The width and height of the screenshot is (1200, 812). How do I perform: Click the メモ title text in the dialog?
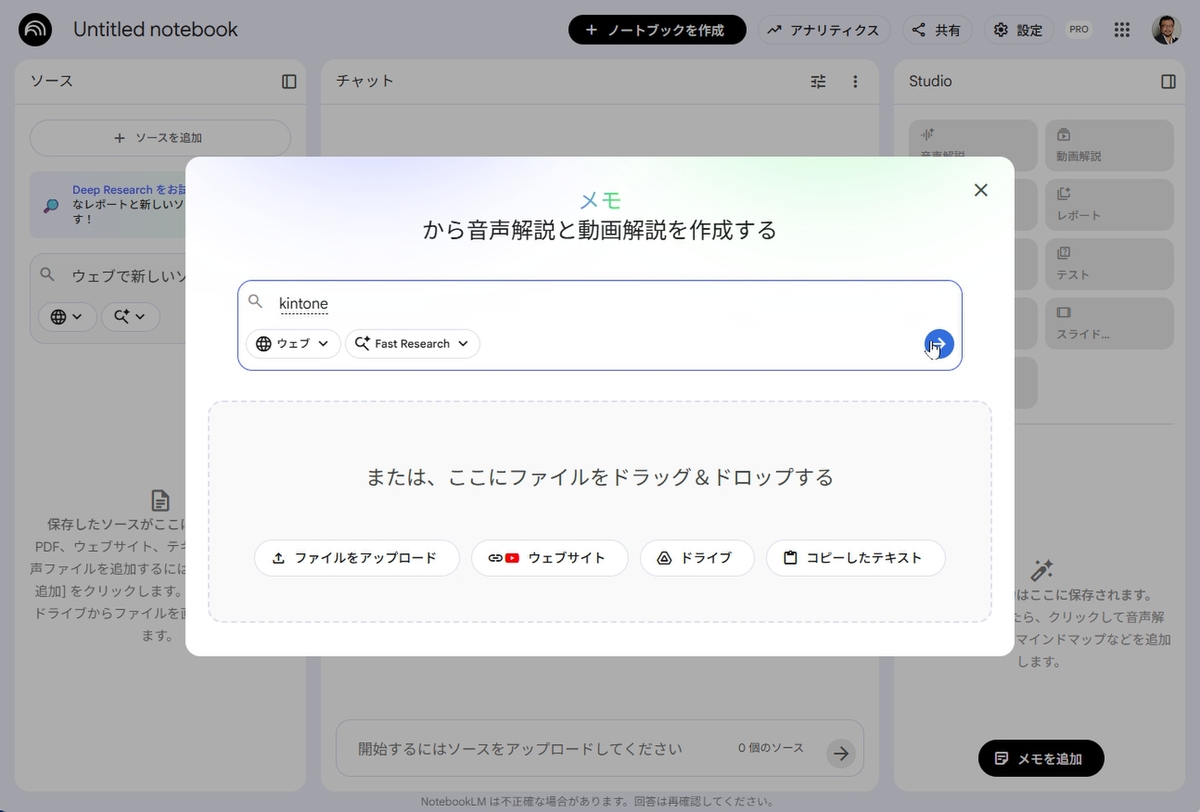[600, 200]
